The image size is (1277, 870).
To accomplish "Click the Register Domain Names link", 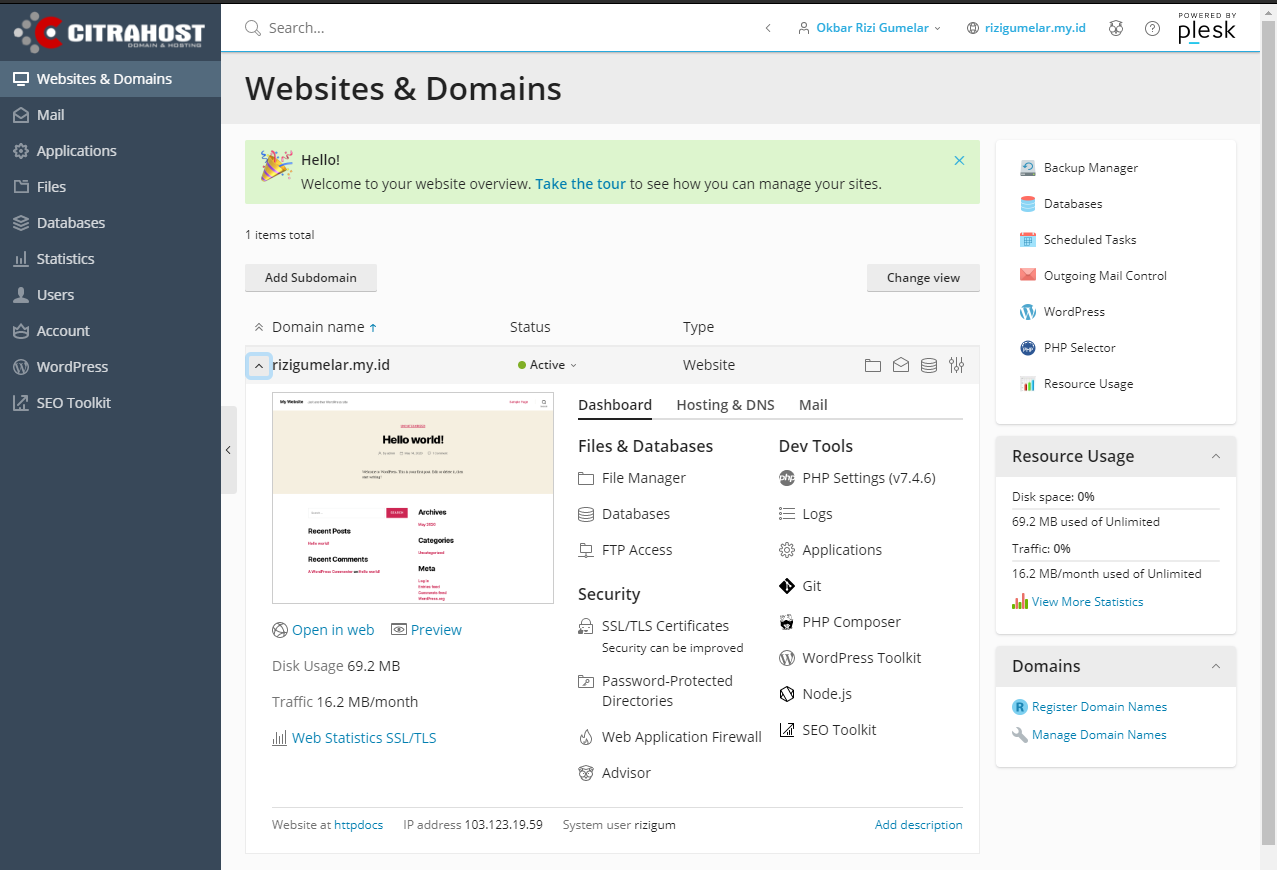I will tap(1099, 707).
